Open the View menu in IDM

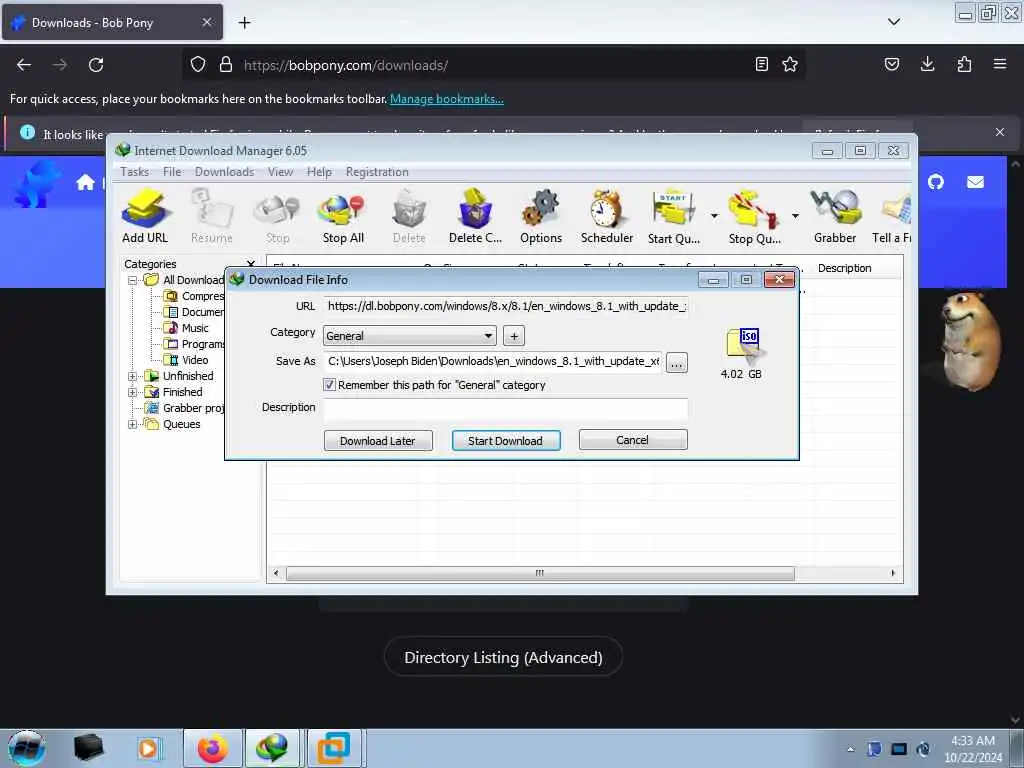(x=280, y=172)
